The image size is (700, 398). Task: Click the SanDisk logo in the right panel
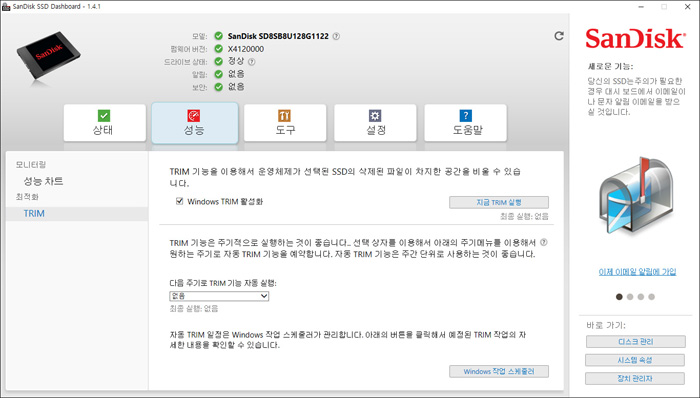pos(635,38)
